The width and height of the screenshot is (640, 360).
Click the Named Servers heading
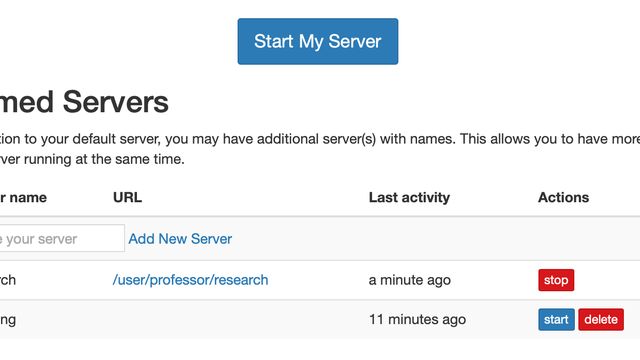tap(84, 102)
